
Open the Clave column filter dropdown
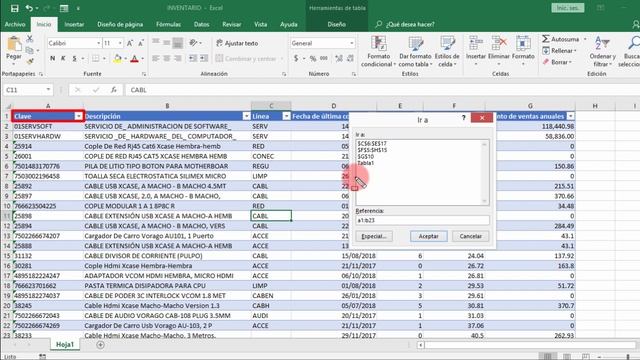click(x=78, y=116)
